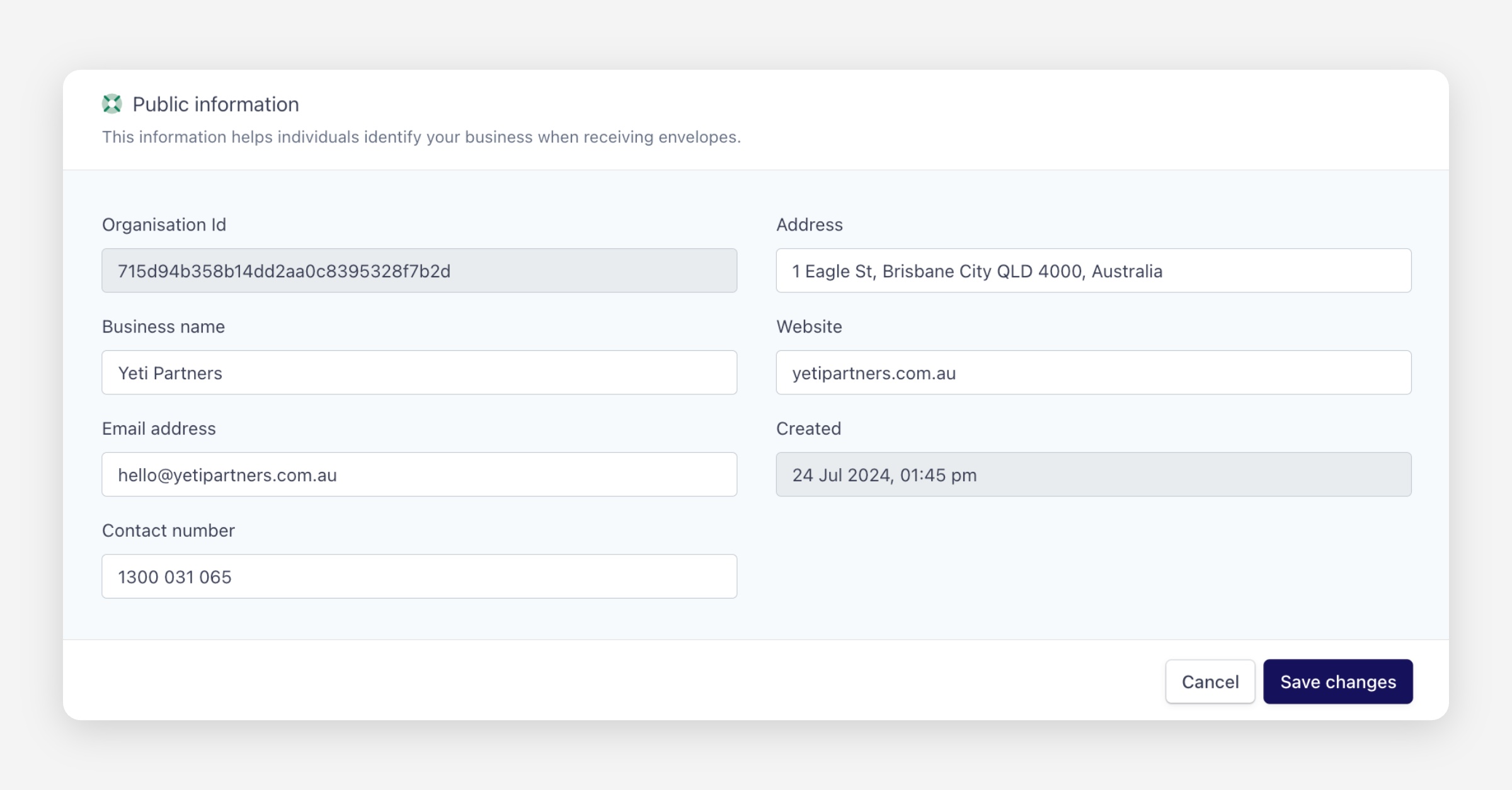Click the read-only Organisation Id field
The height and width of the screenshot is (790, 1512).
pos(419,271)
